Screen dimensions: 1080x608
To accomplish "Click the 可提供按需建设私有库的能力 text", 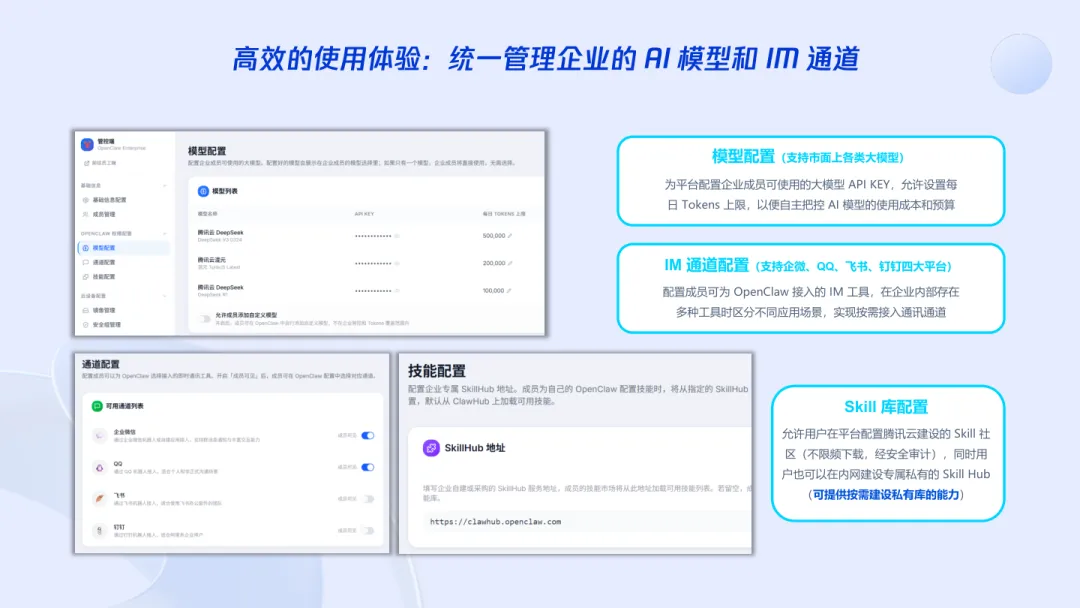I will coord(886,494).
